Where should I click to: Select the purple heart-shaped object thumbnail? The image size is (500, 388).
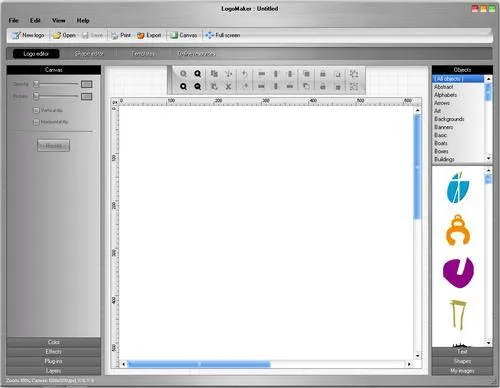(458, 272)
